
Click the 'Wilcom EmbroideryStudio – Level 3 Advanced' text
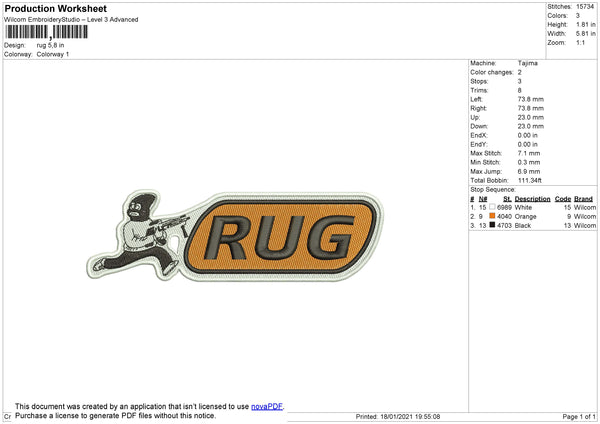(x=71, y=20)
